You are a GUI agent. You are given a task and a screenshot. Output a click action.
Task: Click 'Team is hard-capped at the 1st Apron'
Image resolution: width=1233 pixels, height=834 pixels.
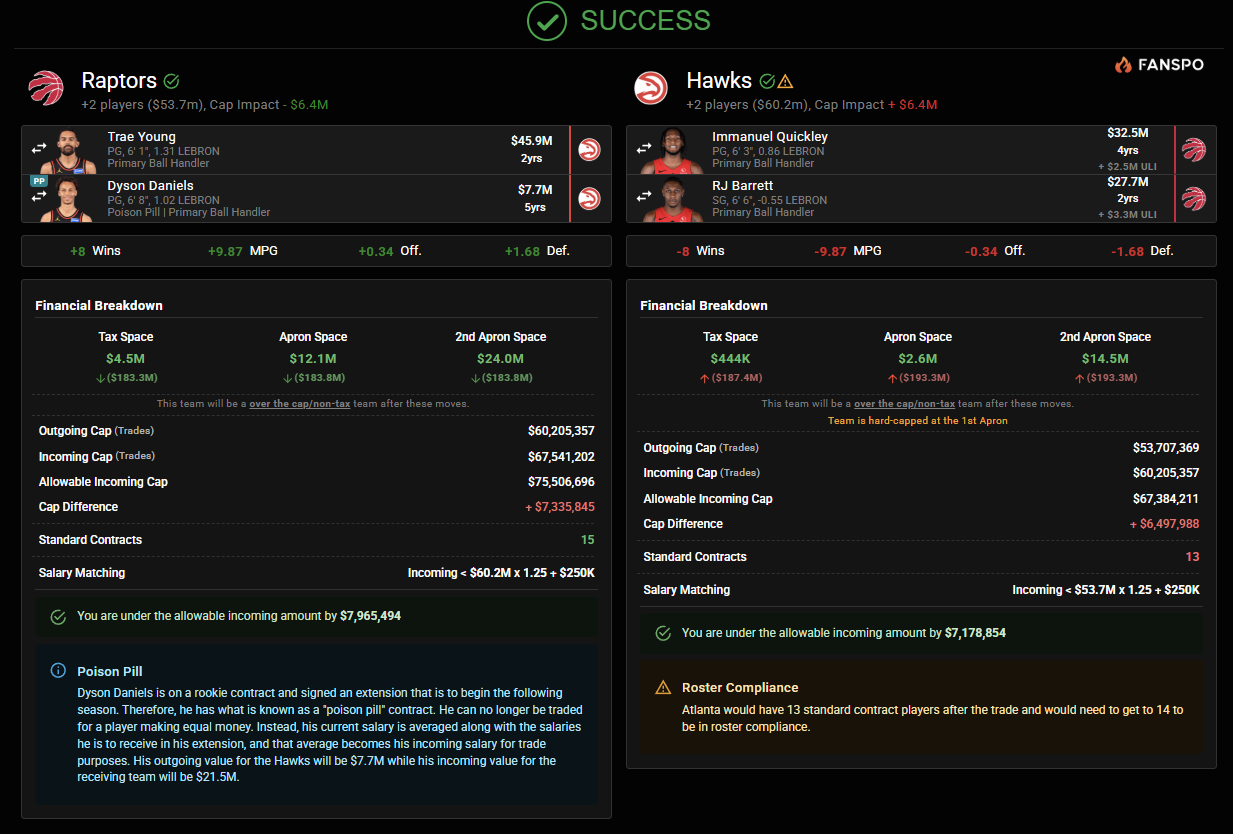coord(918,421)
